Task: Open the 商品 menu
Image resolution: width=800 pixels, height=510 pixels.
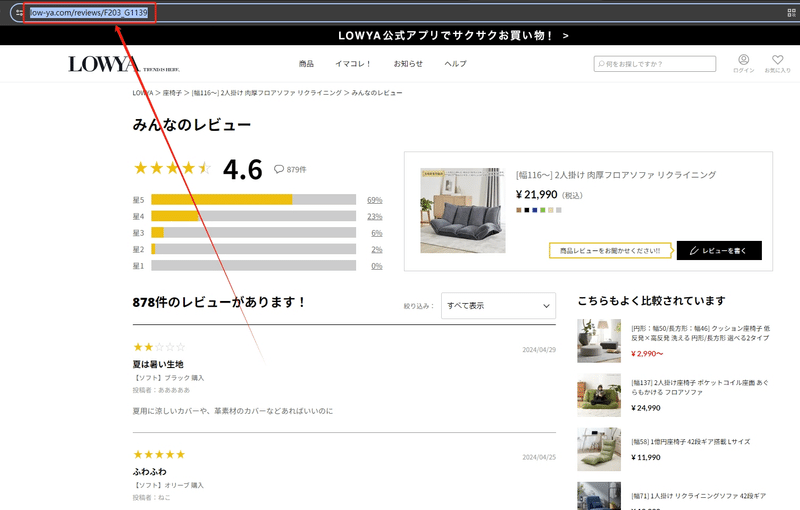Action: coord(306,64)
